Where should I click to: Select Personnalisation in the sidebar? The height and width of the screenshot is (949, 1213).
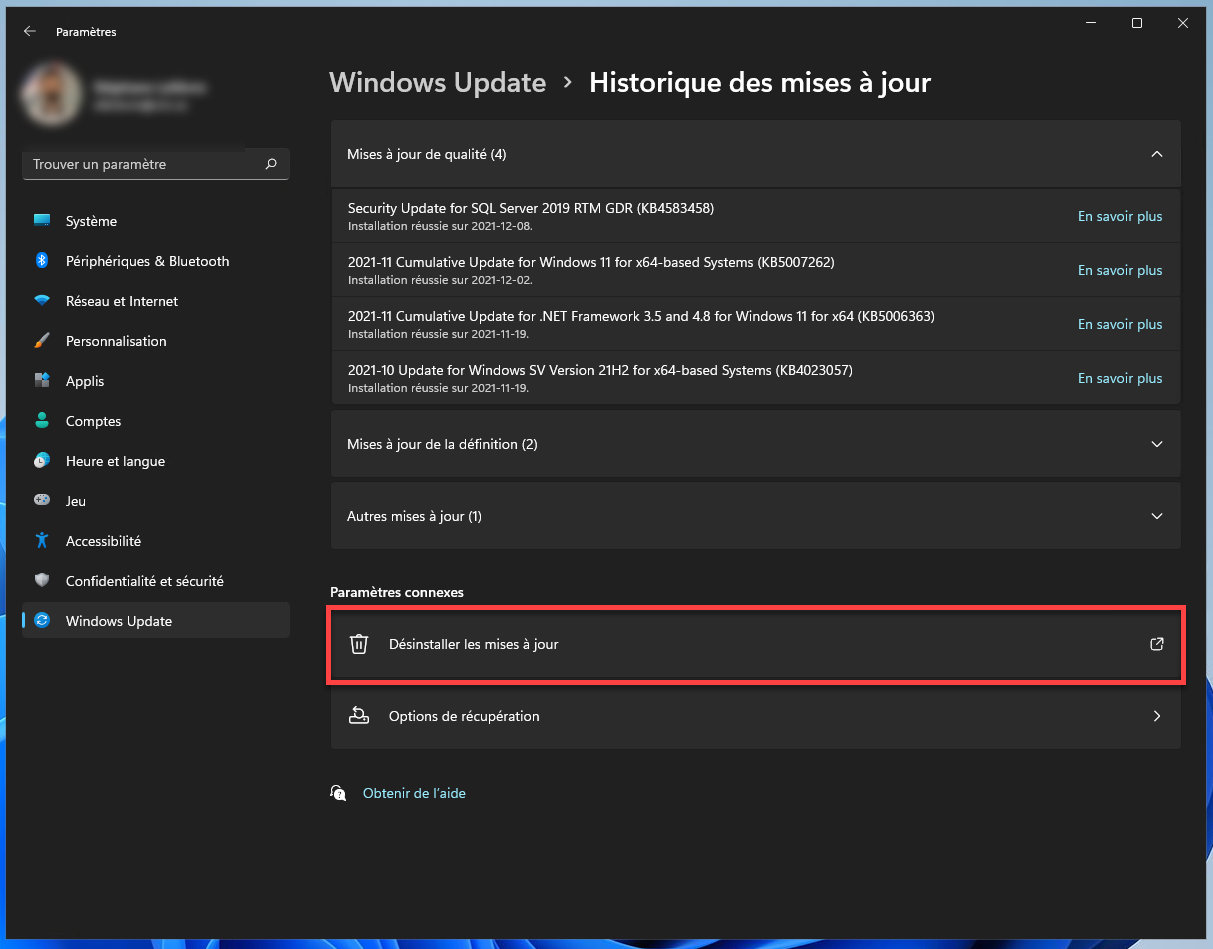(156, 341)
